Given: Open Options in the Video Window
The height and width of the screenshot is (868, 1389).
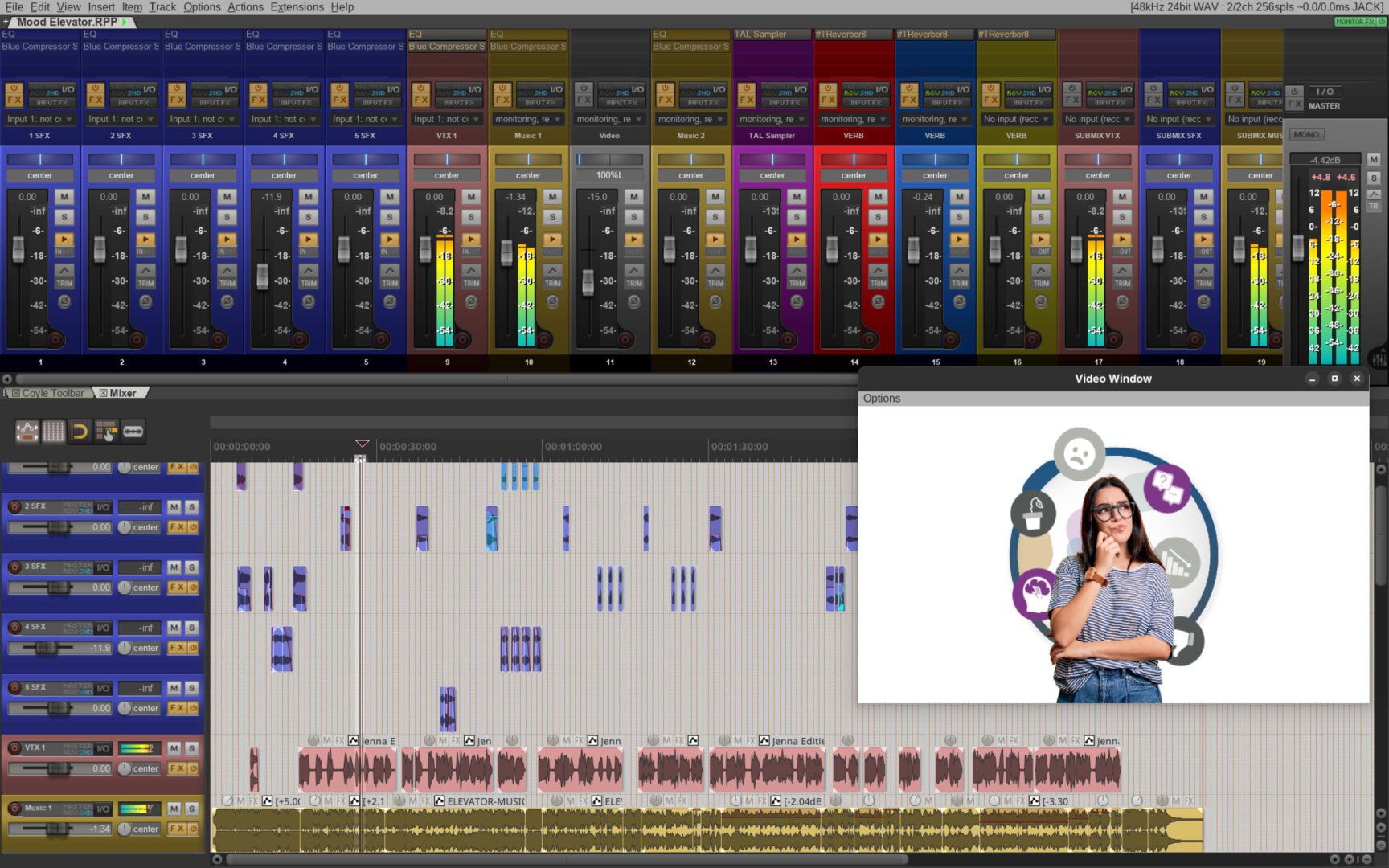Looking at the screenshot, I should coord(881,399).
